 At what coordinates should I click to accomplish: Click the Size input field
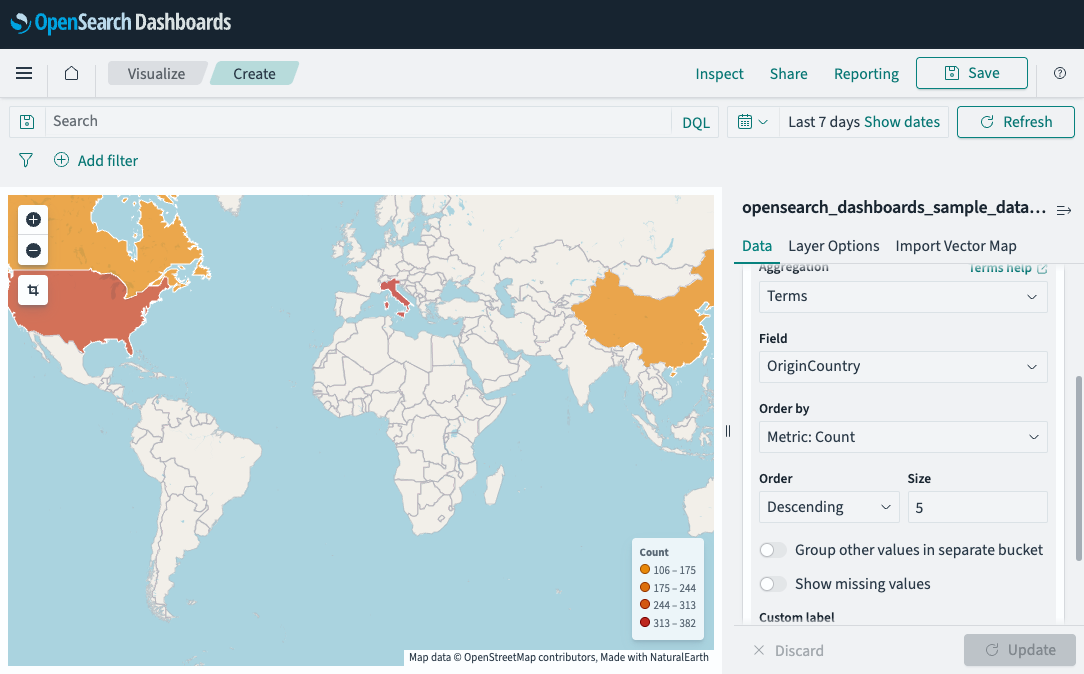tap(978, 507)
